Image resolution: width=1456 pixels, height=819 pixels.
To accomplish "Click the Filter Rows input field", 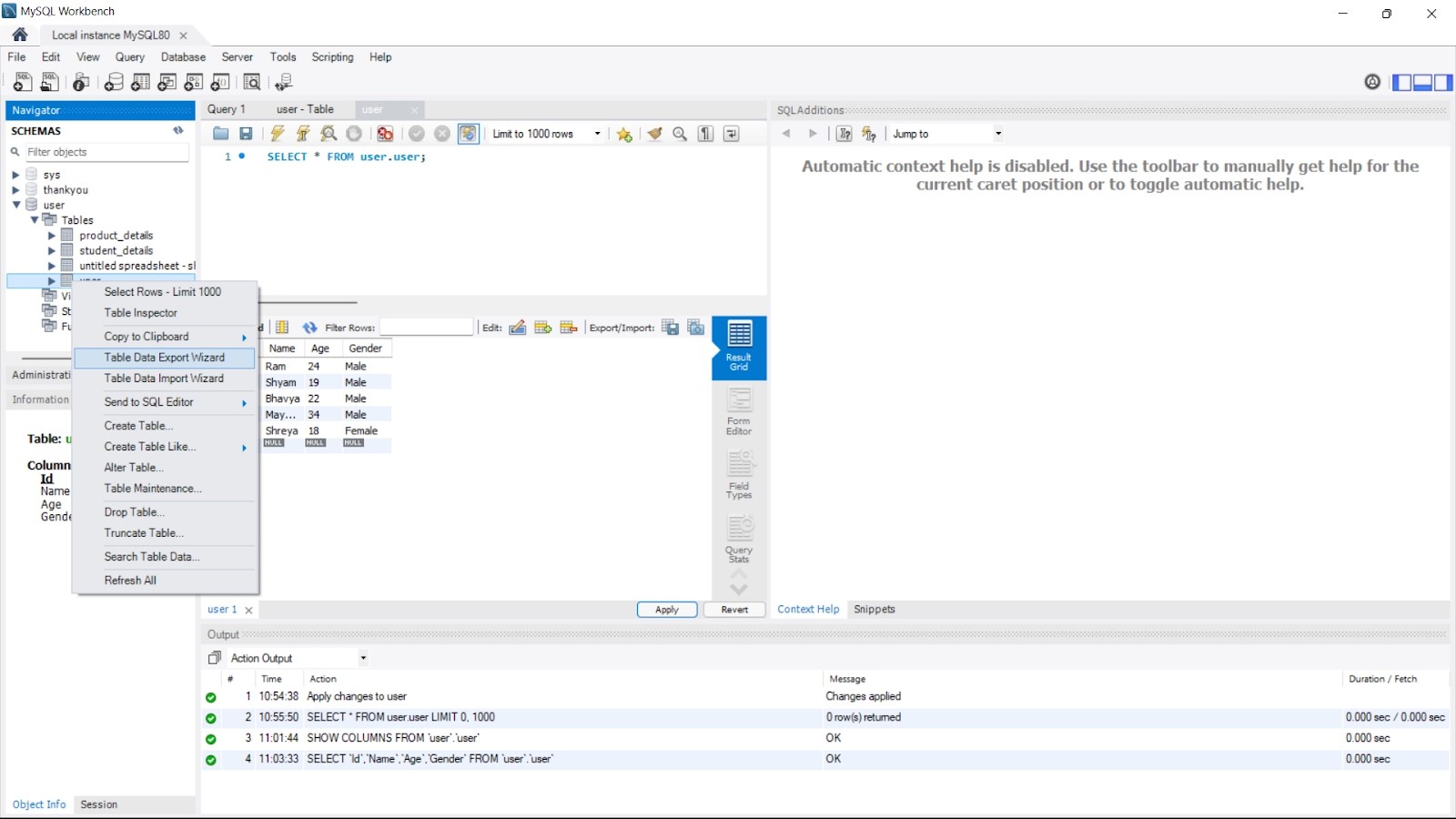I will click(427, 327).
